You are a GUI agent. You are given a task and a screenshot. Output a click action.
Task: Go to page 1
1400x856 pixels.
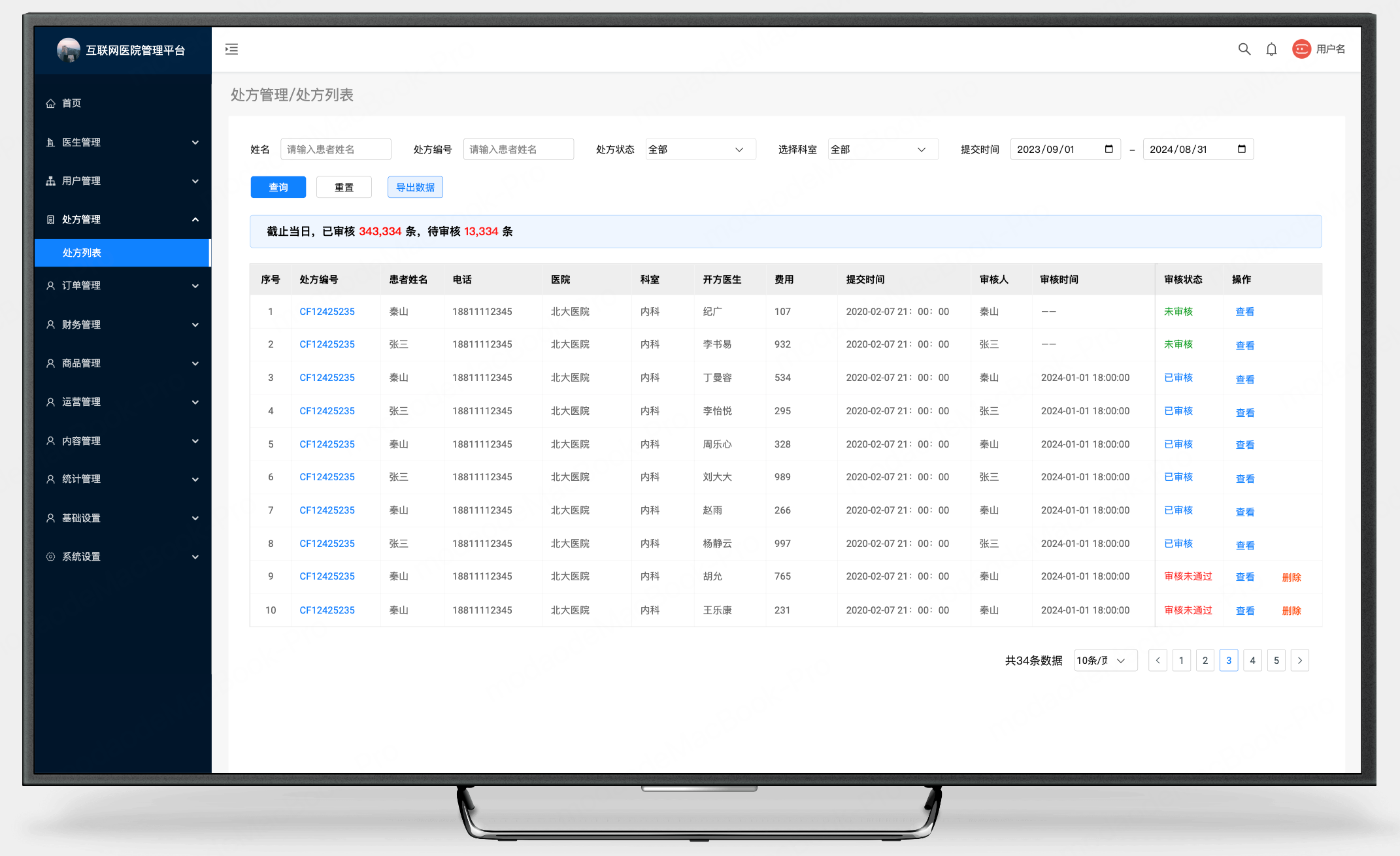[1181, 661]
